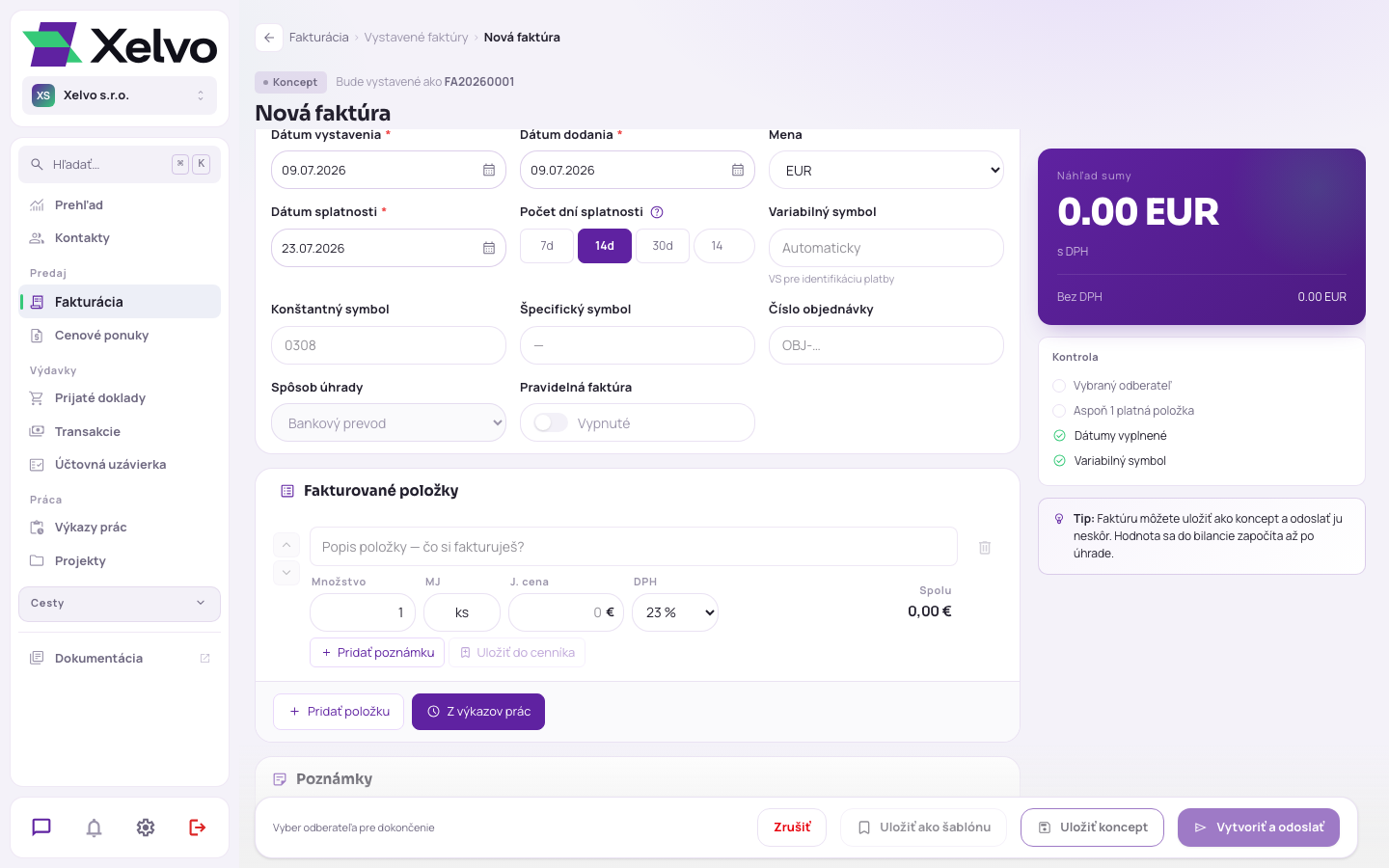Screen dimensions: 1389x868
Task: Click the Z výkazov prác button
Action: pos(478,712)
